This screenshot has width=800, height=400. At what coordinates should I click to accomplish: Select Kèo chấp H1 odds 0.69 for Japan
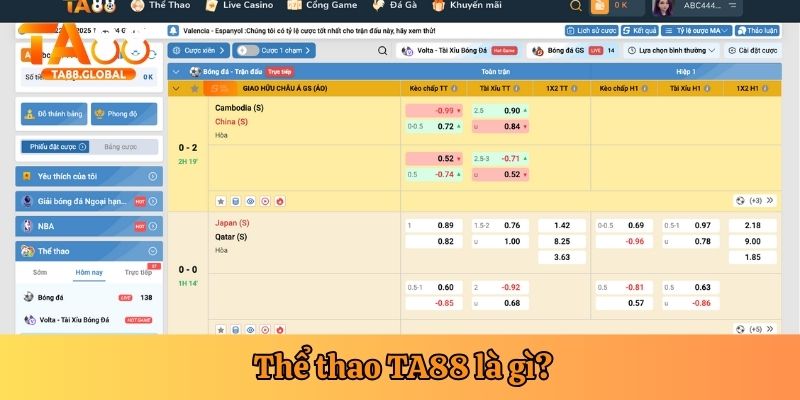pyautogui.click(x=624, y=226)
